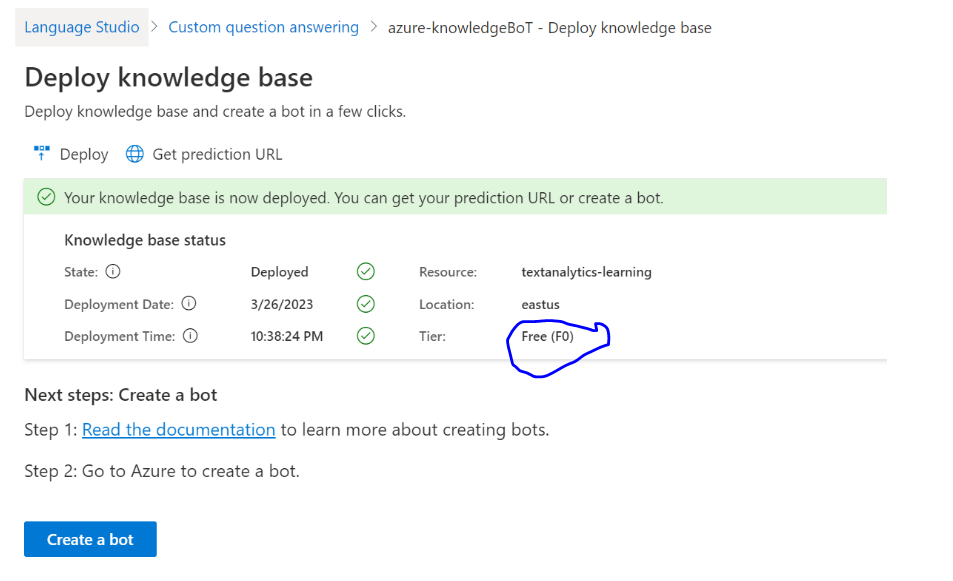
Task: Click the State: label
Action: point(81,272)
